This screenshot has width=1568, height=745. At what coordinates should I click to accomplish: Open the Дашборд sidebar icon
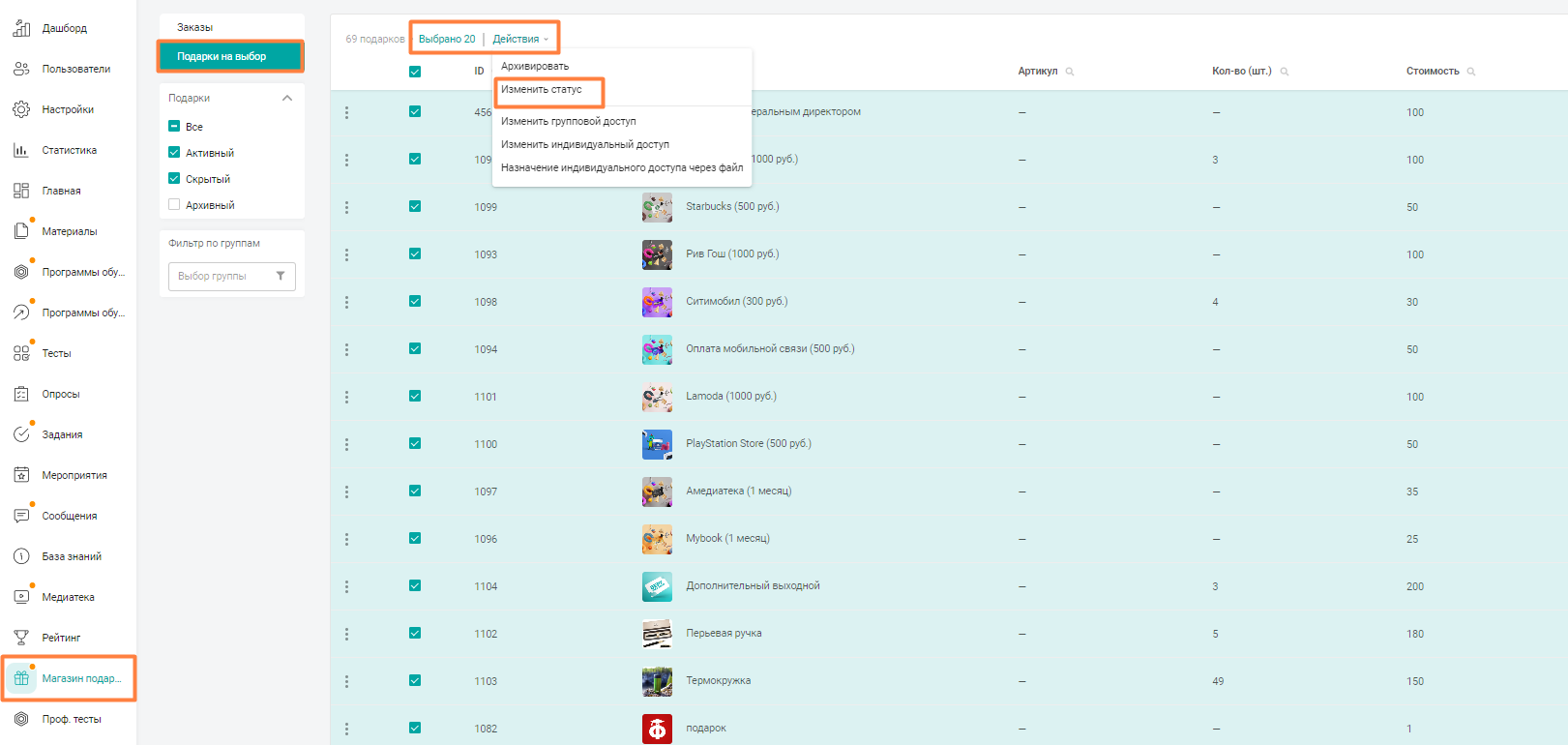click(21, 28)
